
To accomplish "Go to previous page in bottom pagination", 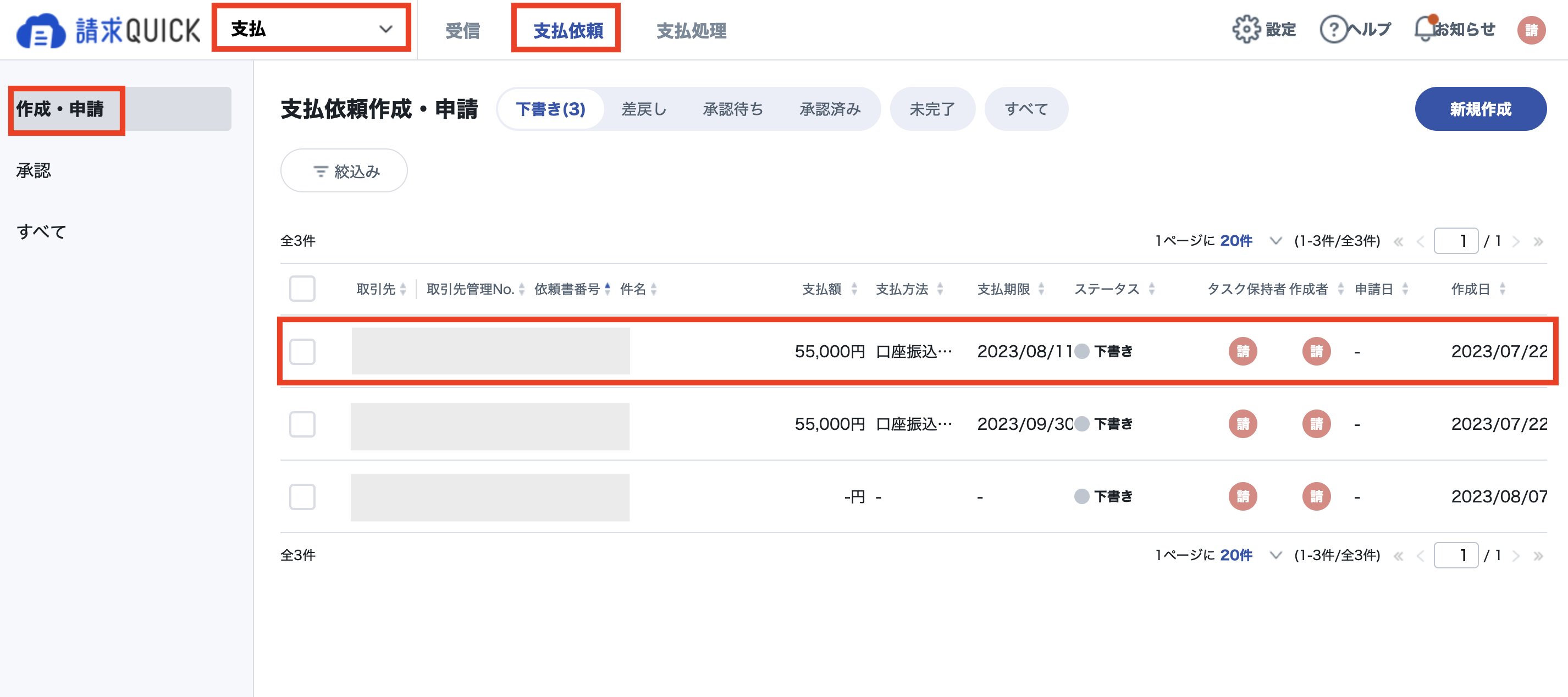I will pyautogui.click(x=1420, y=556).
